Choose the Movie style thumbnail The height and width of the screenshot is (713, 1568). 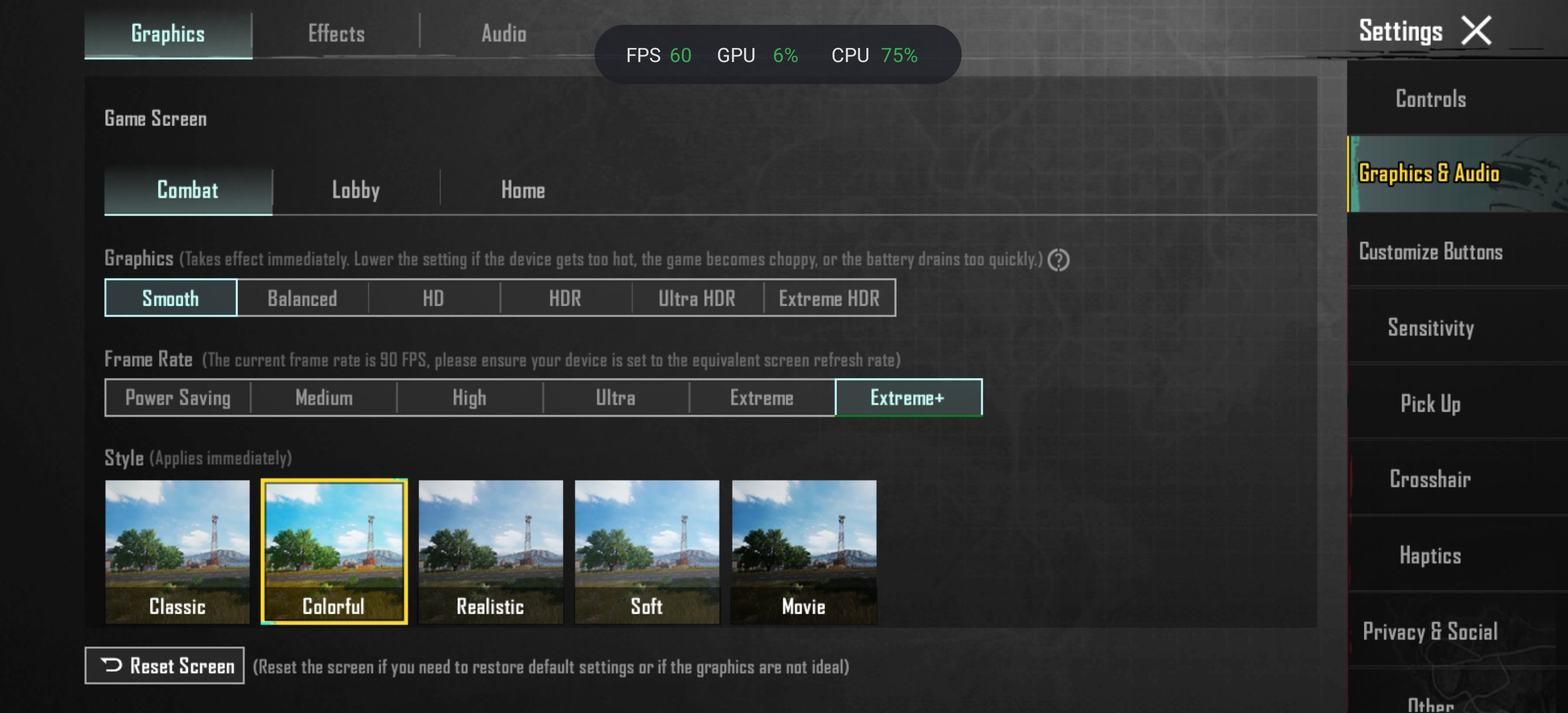tap(804, 552)
